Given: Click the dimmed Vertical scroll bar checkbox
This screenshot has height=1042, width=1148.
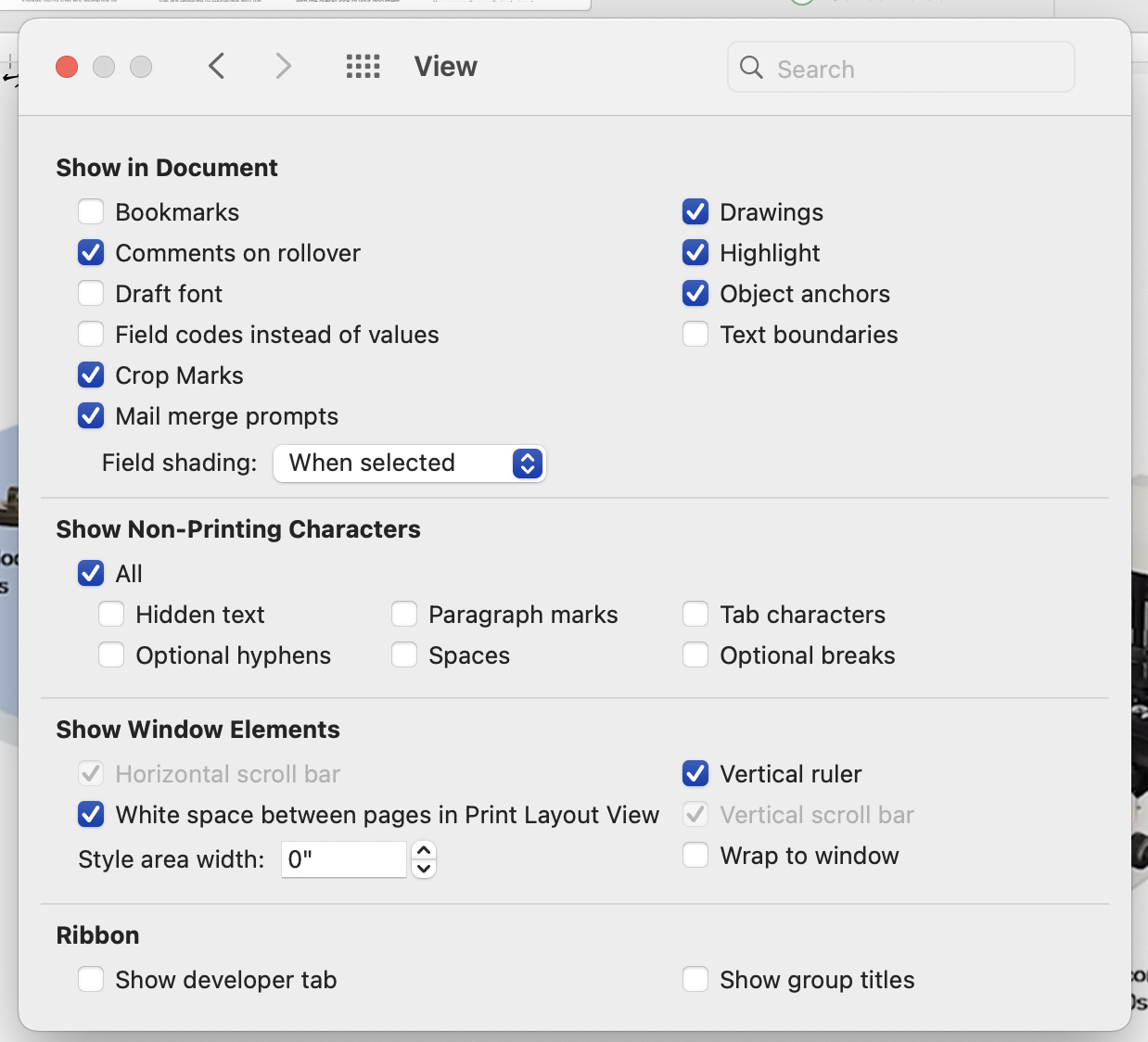Looking at the screenshot, I should point(695,815).
